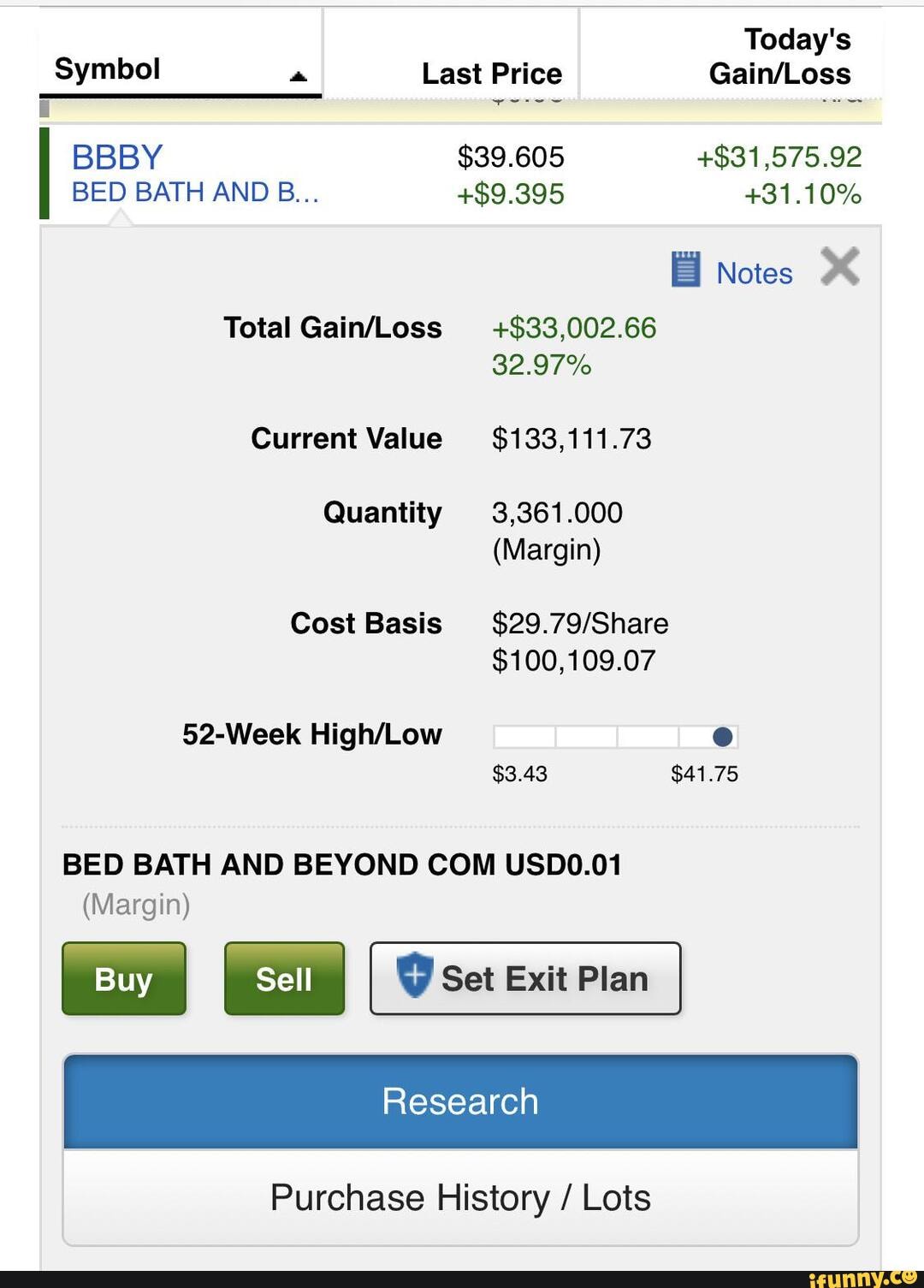Open the BBBY ticker symbol link
The image size is (924, 1288).
click(117, 157)
